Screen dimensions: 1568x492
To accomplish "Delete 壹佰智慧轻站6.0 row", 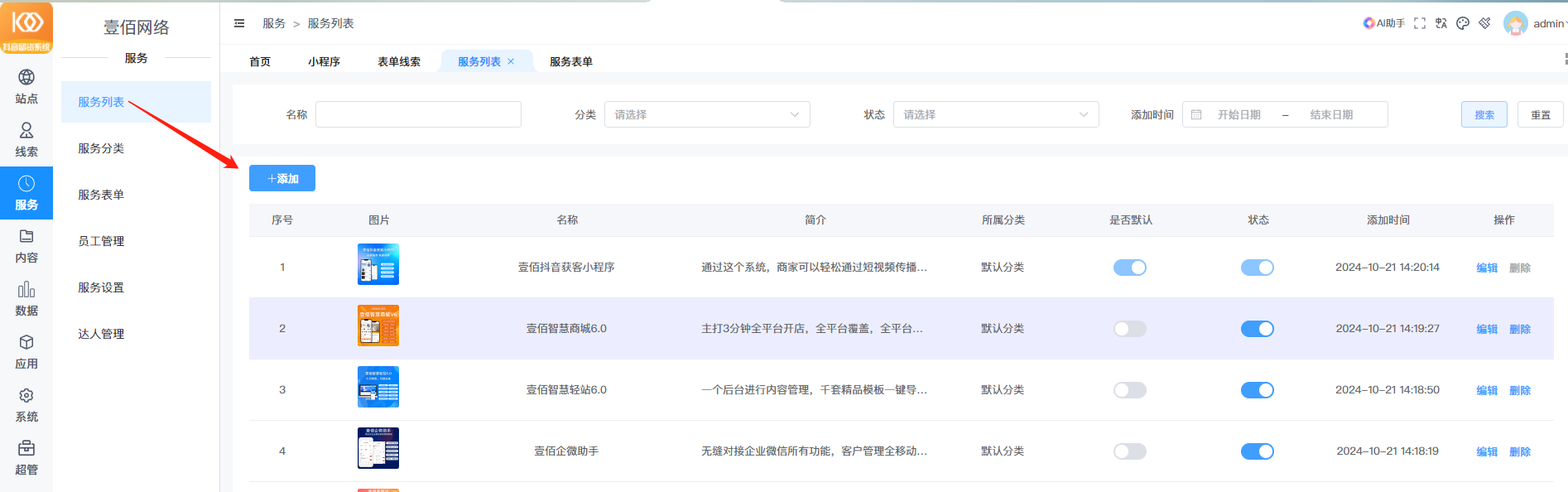I will click(1520, 390).
